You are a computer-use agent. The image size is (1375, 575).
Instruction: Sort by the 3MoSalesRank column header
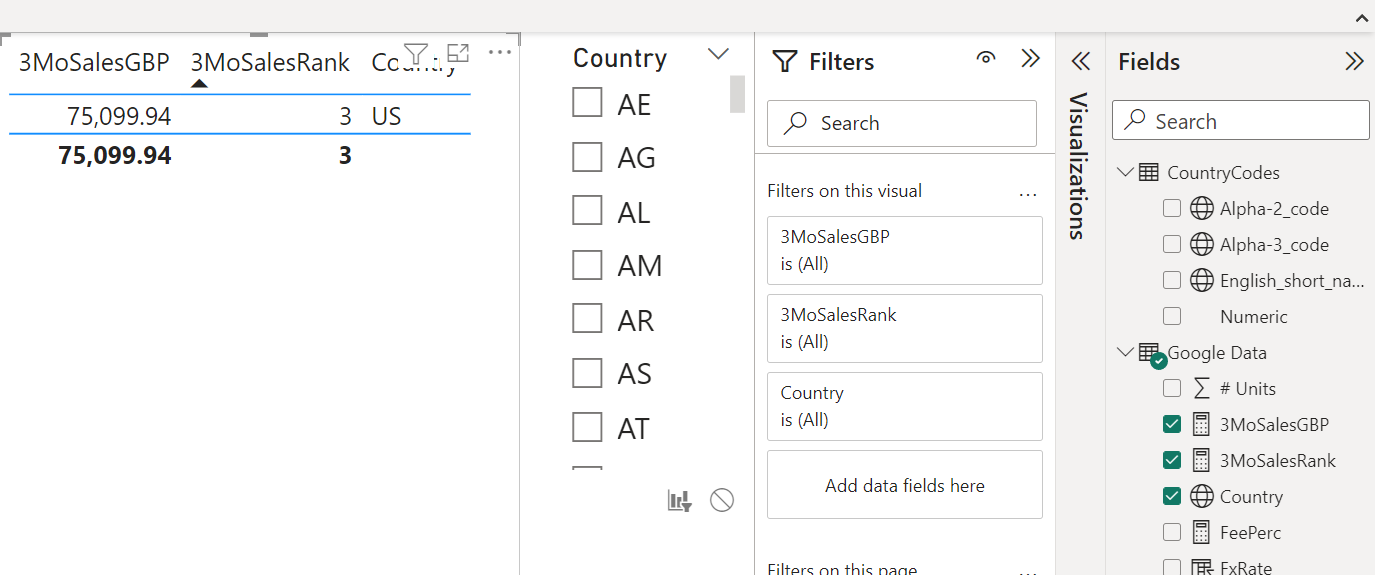tap(270, 62)
